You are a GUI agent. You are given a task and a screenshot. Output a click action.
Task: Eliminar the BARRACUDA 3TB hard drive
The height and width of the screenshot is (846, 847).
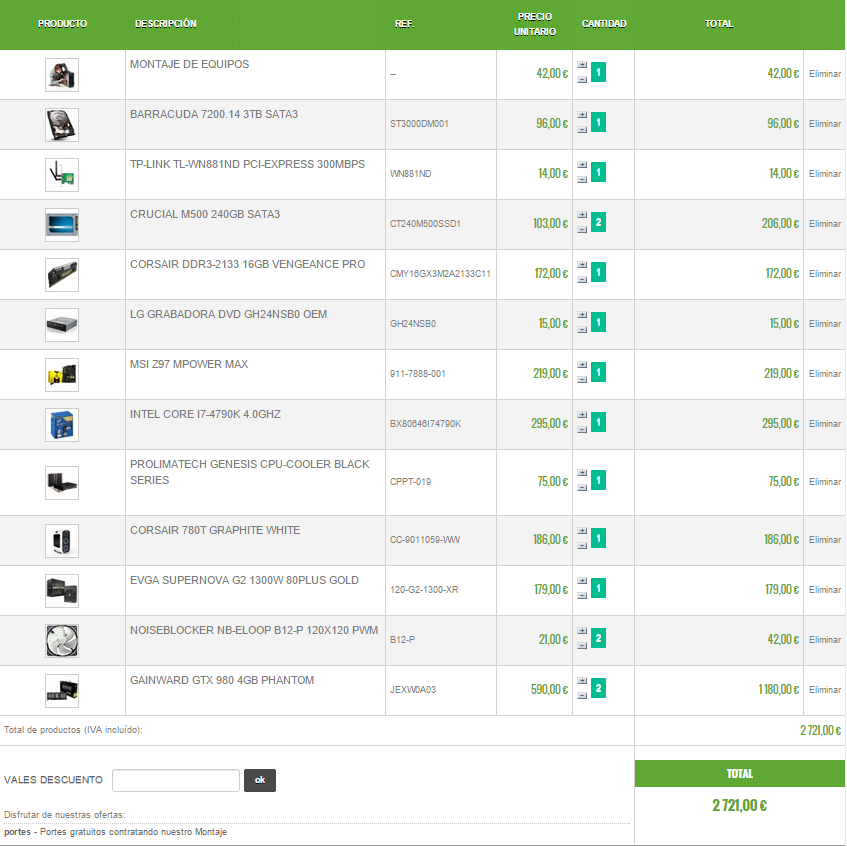[824, 124]
